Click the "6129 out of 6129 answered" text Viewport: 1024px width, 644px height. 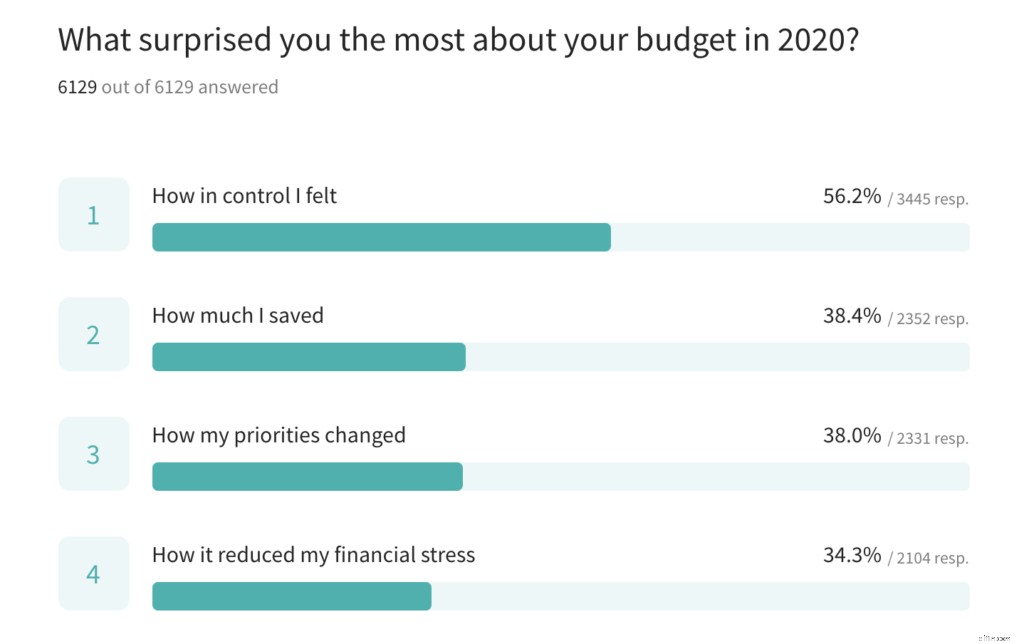point(168,87)
